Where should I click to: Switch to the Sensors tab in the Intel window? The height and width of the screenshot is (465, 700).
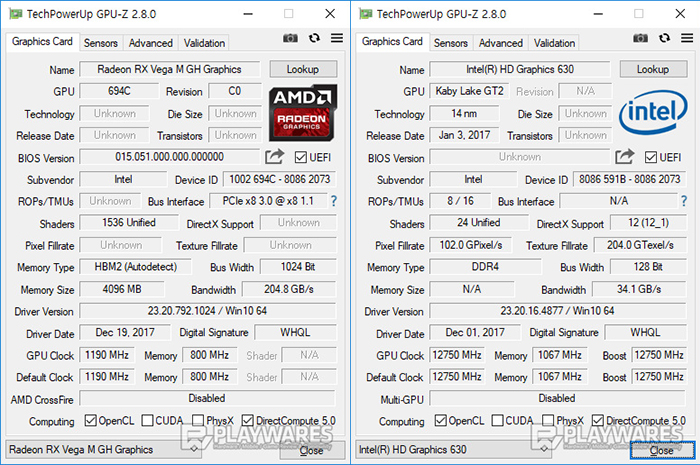(x=450, y=43)
